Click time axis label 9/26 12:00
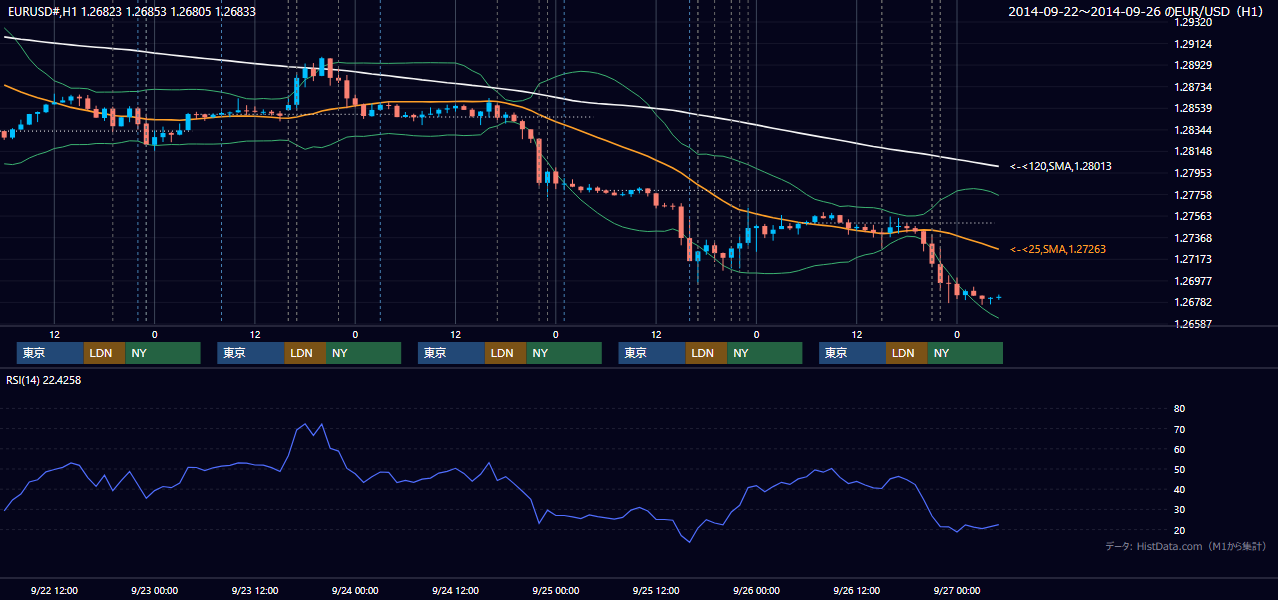The width and height of the screenshot is (1278, 600). point(856,591)
